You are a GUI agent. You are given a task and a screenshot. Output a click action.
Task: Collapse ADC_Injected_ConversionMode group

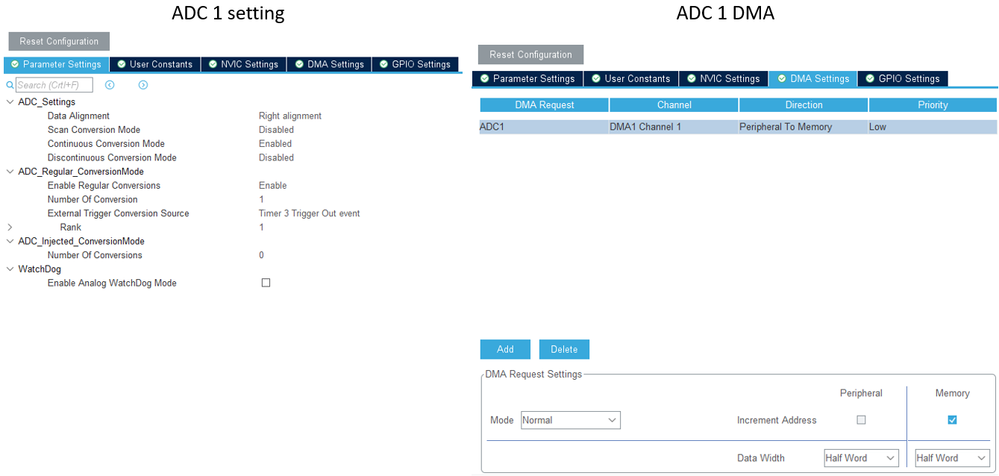pyautogui.click(x=10, y=242)
